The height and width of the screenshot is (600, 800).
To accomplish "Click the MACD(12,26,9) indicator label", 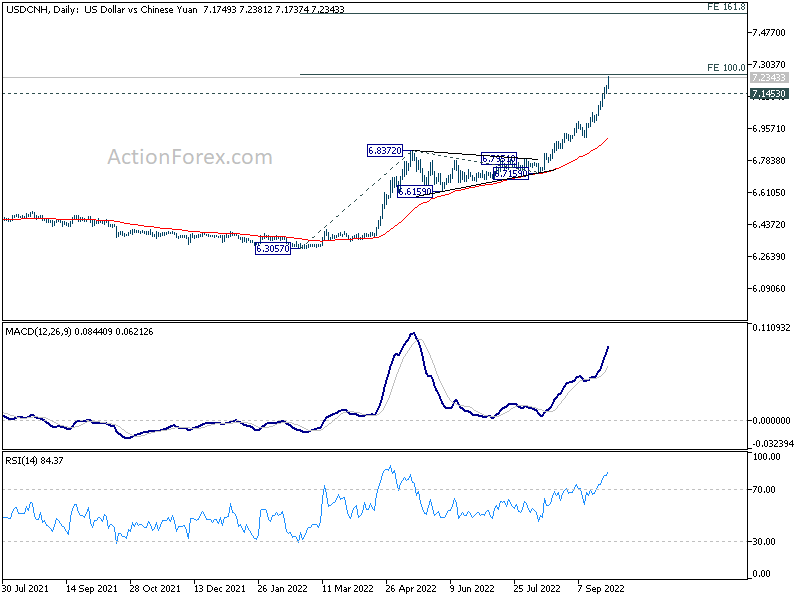I will pos(79,332).
